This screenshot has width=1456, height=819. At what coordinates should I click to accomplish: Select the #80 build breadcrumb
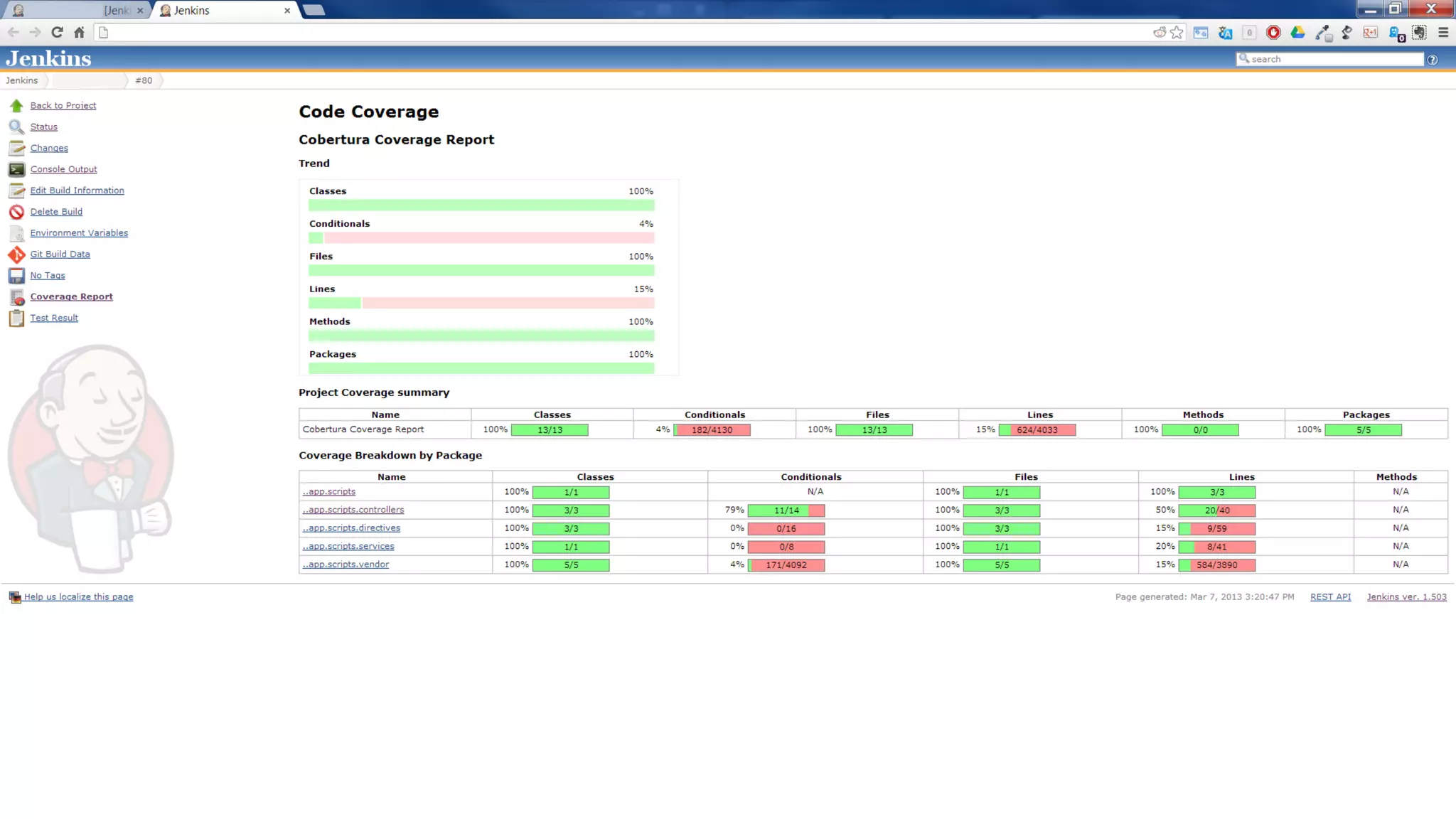point(144,80)
